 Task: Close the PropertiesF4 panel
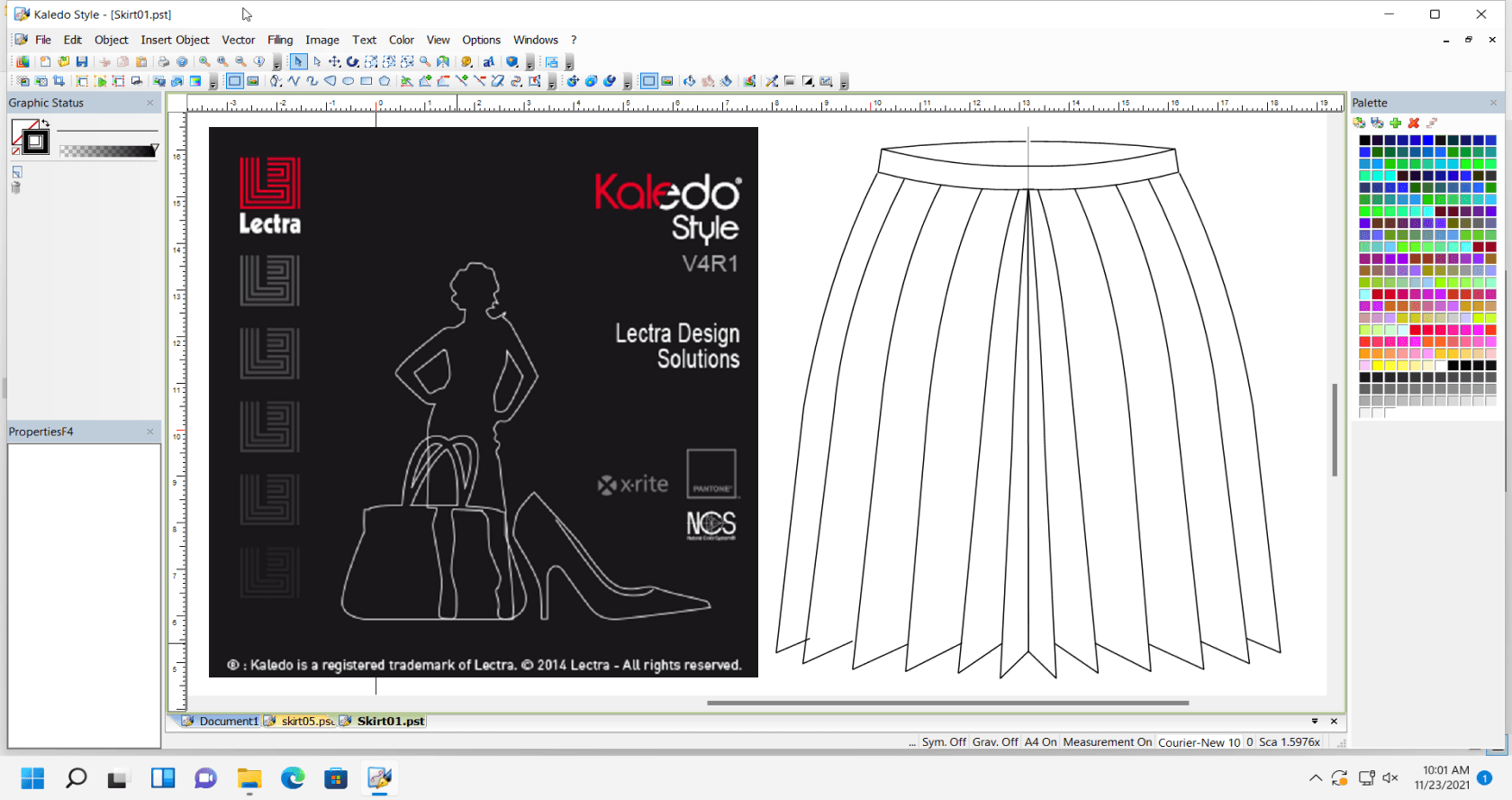[x=150, y=432]
